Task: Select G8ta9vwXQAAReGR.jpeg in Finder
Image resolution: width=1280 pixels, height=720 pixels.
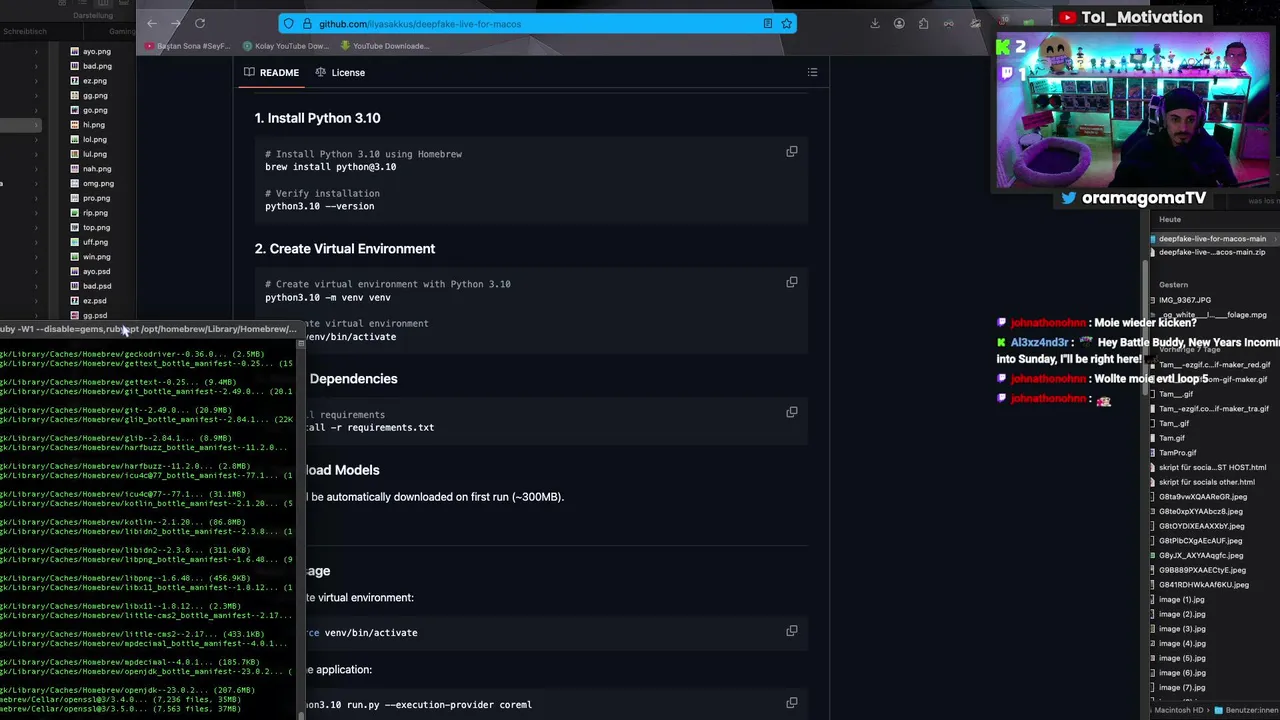Action: pyautogui.click(x=1202, y=497)
